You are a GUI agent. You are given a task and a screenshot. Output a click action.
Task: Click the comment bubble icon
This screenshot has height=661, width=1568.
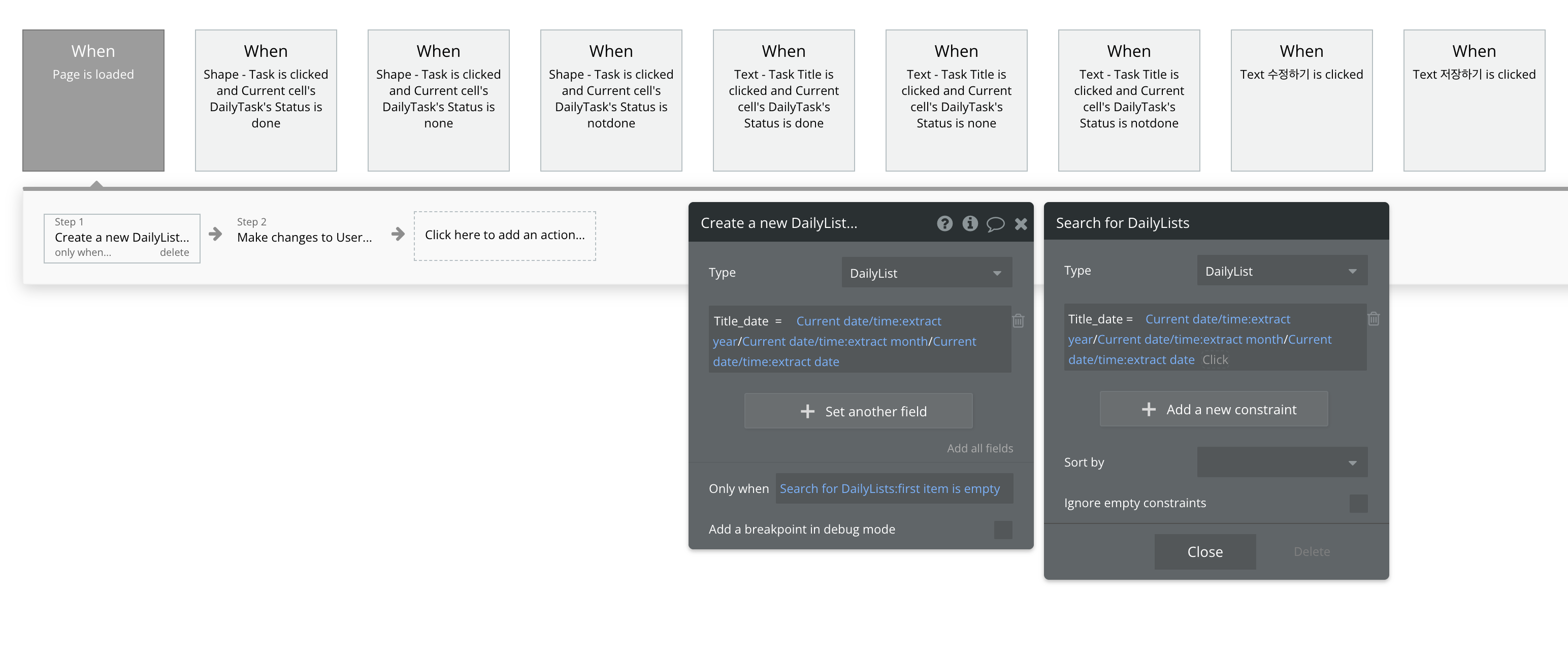tap(995, 224)
